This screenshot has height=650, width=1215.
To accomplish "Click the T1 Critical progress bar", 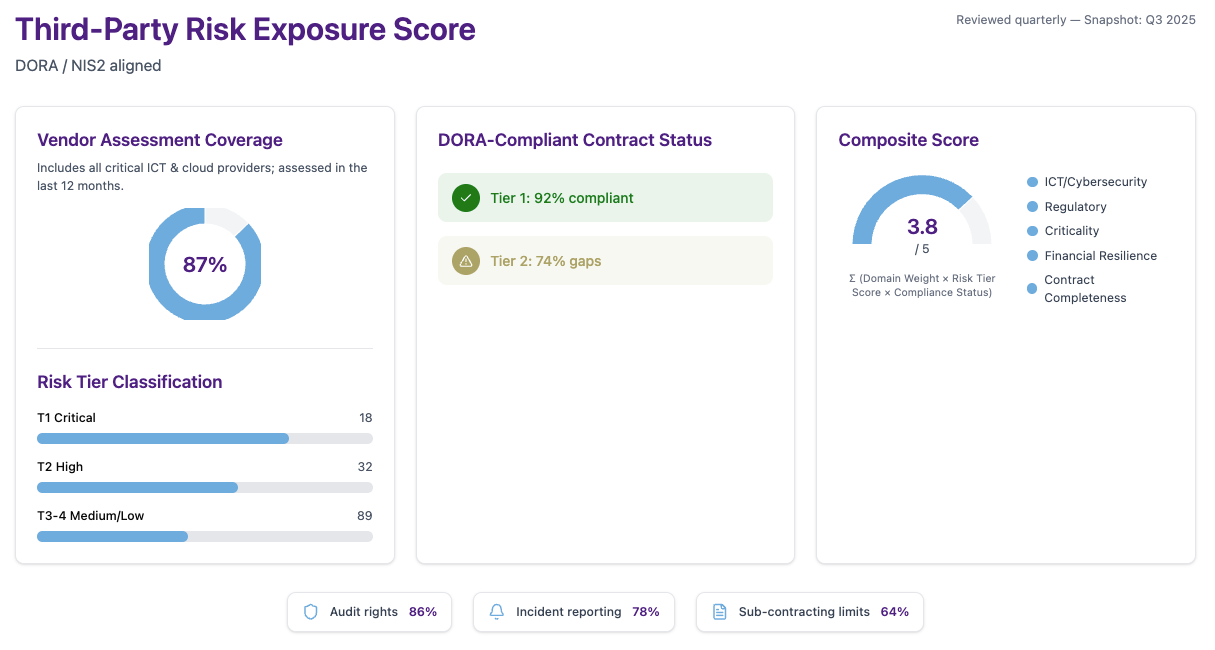I will [x=205, y=438].
